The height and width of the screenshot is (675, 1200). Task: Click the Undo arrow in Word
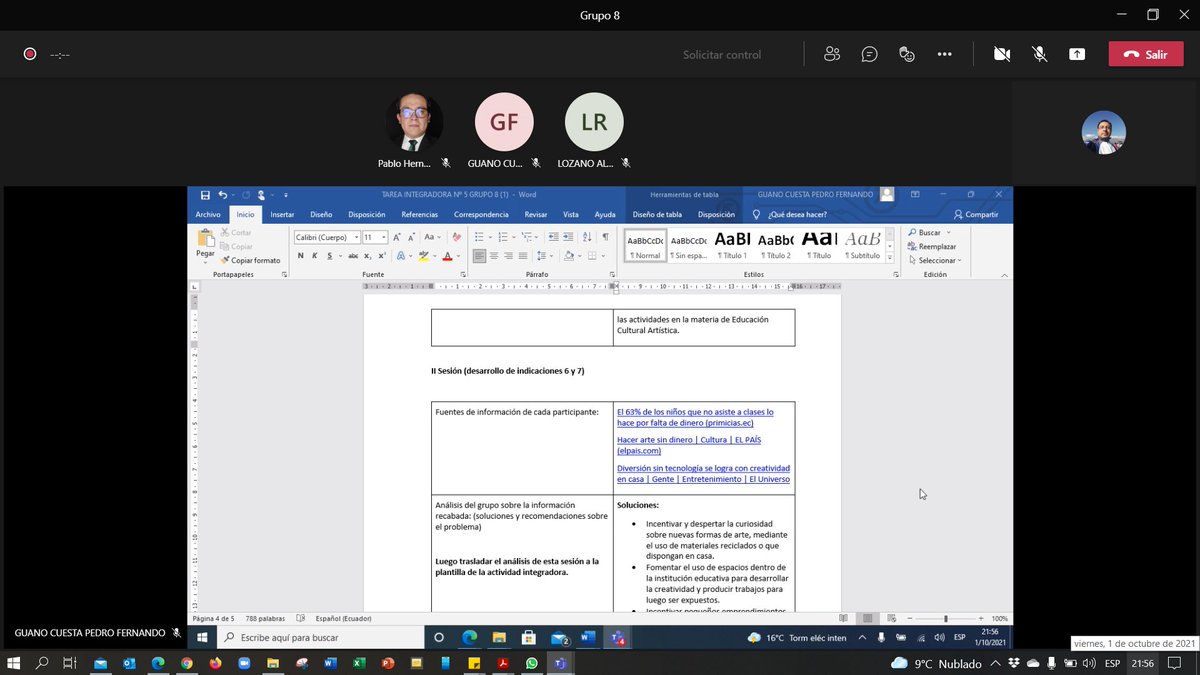[224, 195]
